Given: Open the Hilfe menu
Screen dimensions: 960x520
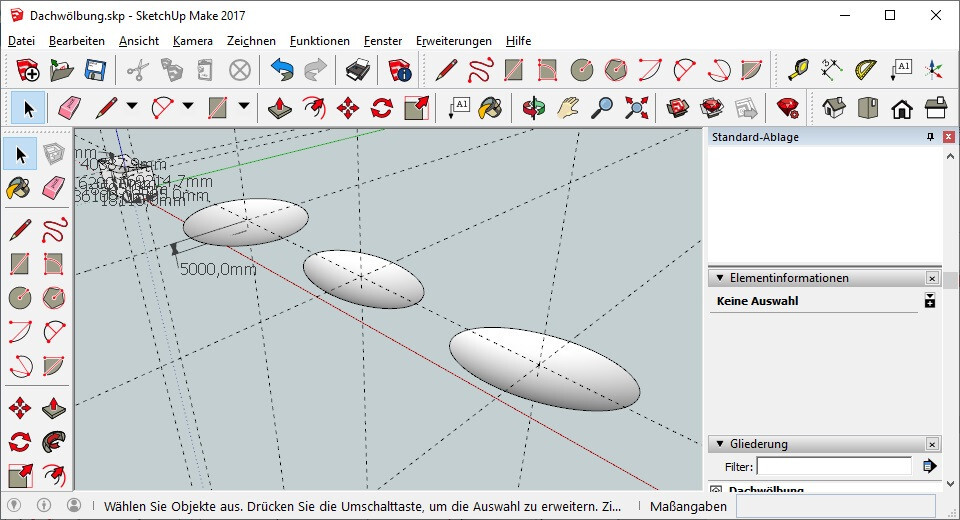Looking at the screenshot, I should pyautogui.click(x=518, y=41).
